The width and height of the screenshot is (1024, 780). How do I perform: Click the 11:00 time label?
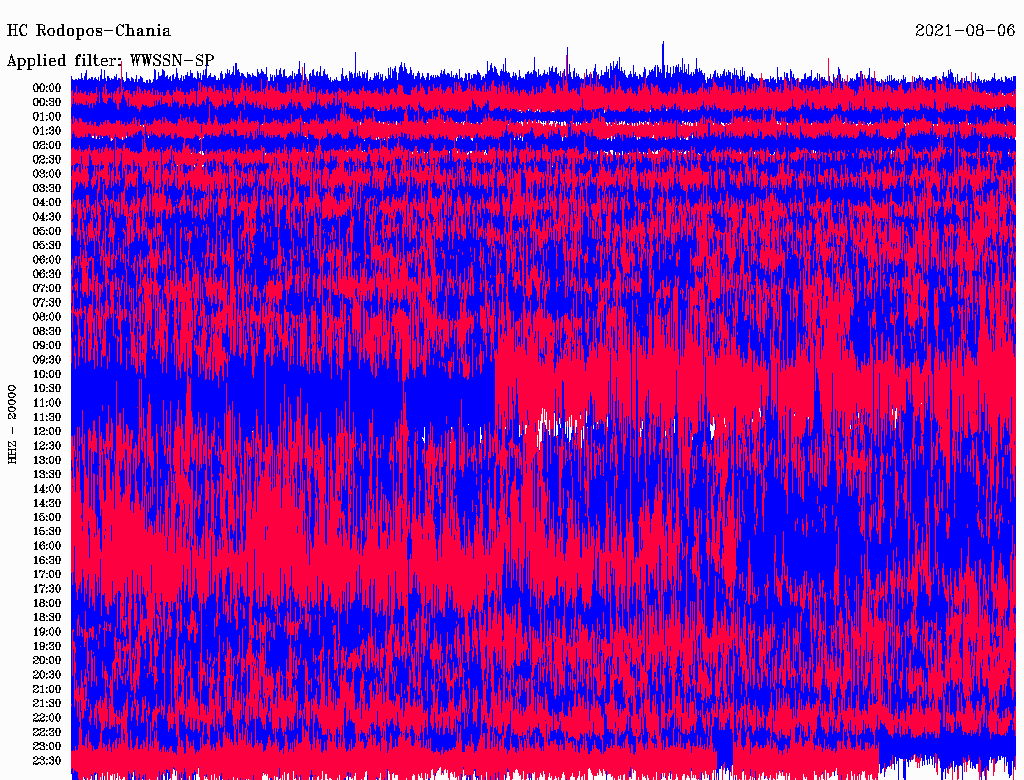[47, 402]
